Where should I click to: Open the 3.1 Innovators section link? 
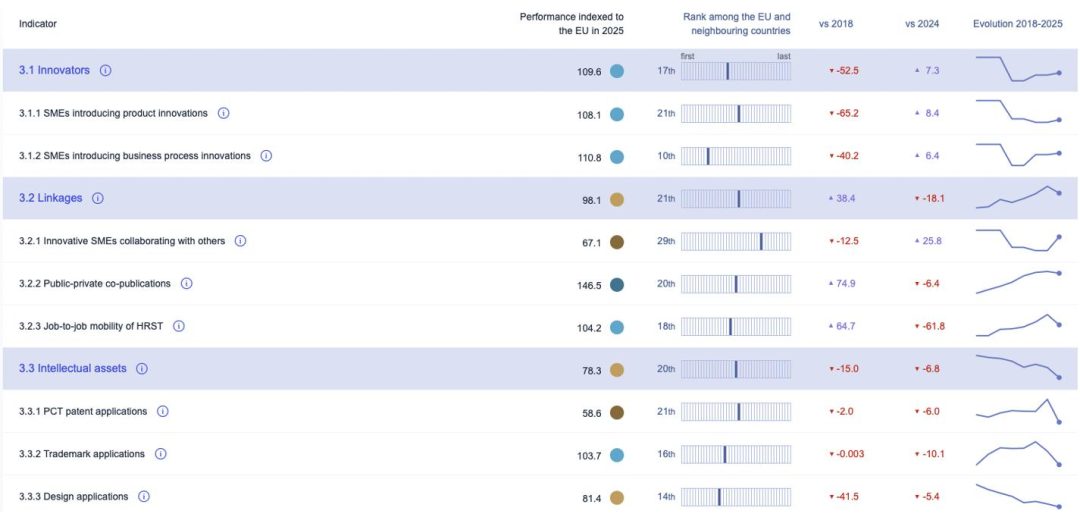click(54, 71)
